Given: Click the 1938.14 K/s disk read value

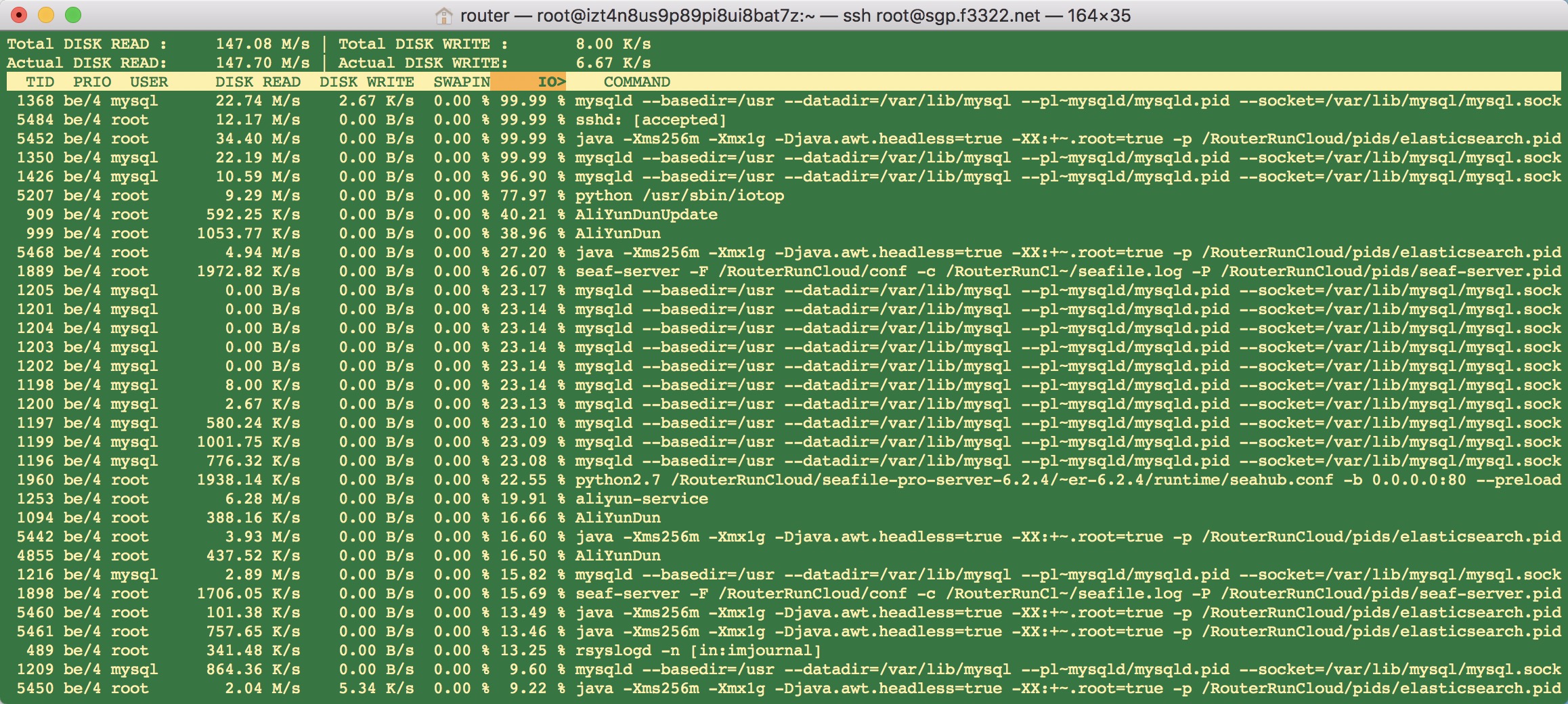Looking at the screenshot, I should coord(248,480).
